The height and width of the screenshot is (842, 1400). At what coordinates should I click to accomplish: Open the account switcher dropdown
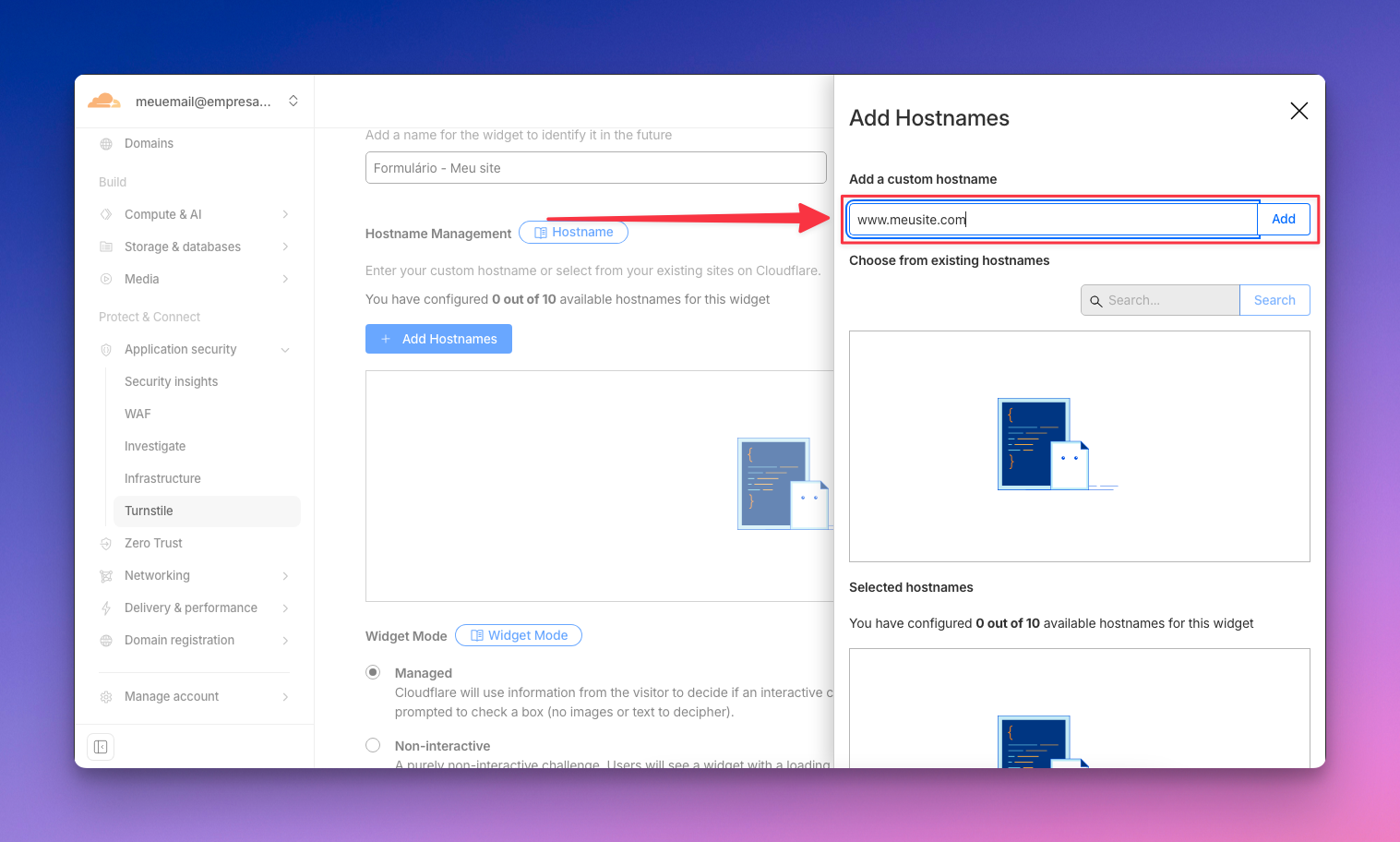pos(293,101)
